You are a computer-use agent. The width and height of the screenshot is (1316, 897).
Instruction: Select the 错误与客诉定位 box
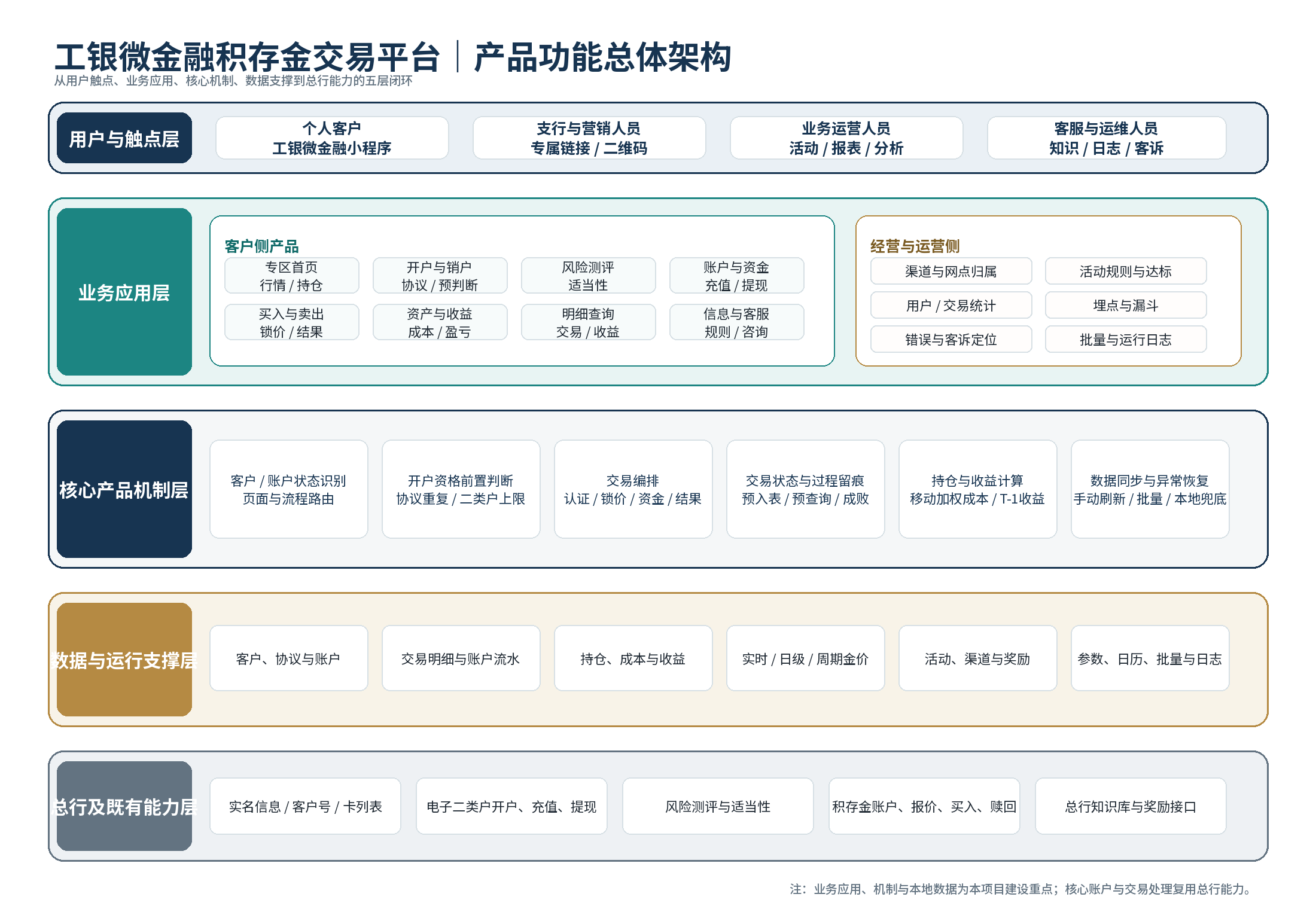tap(951, 339)
